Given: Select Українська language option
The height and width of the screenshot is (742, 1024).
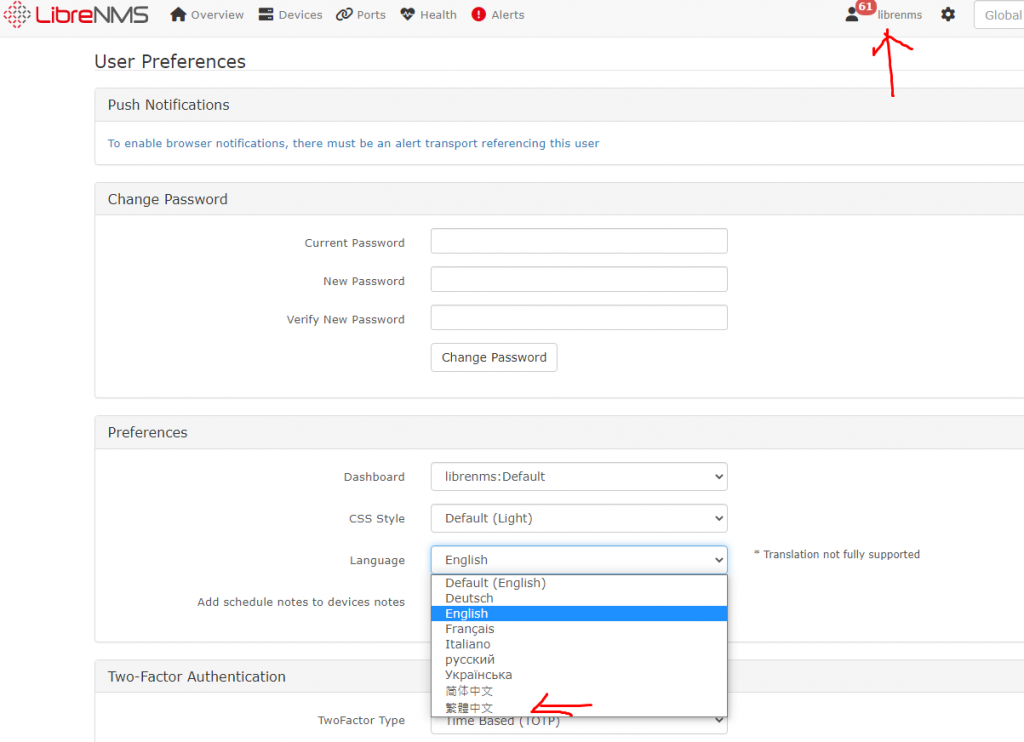Looking at the screenshot, I should click(579, 675).
